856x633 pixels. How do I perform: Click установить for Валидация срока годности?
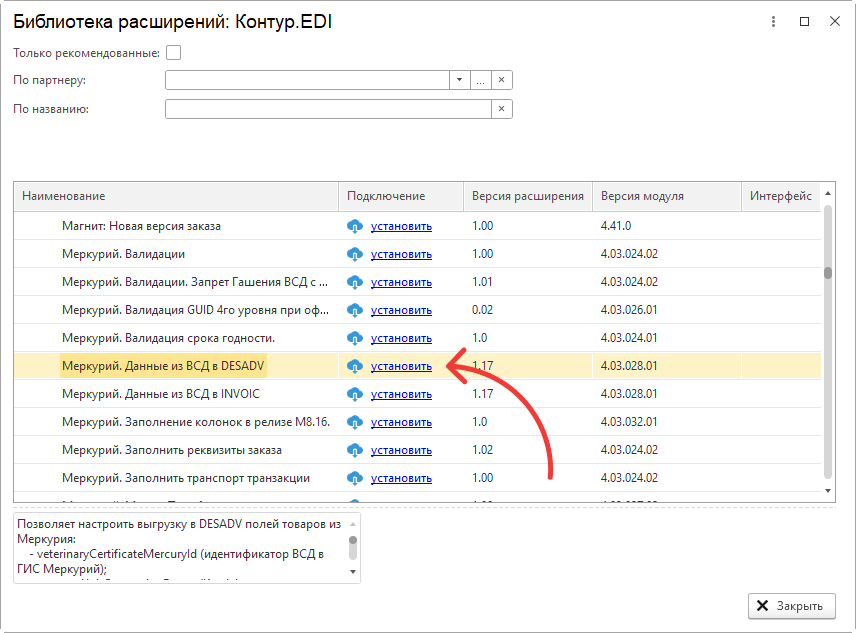pyautogui.click(x=401, y=338)
